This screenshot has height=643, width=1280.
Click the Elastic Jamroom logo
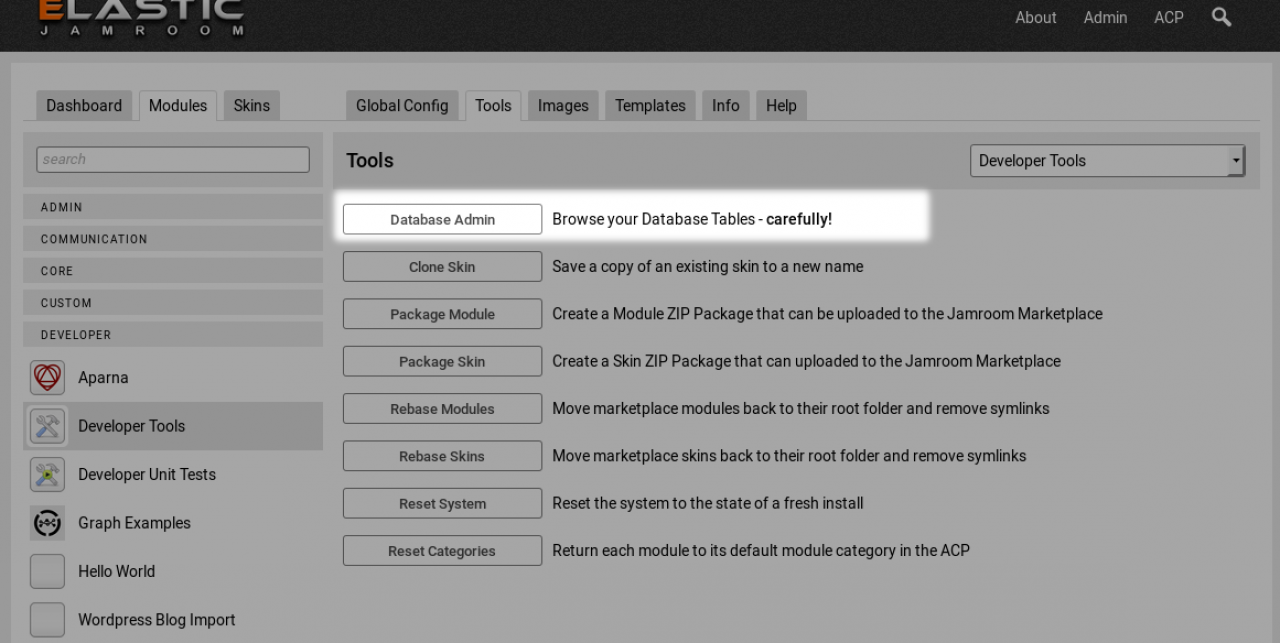[x=141, y=18]
